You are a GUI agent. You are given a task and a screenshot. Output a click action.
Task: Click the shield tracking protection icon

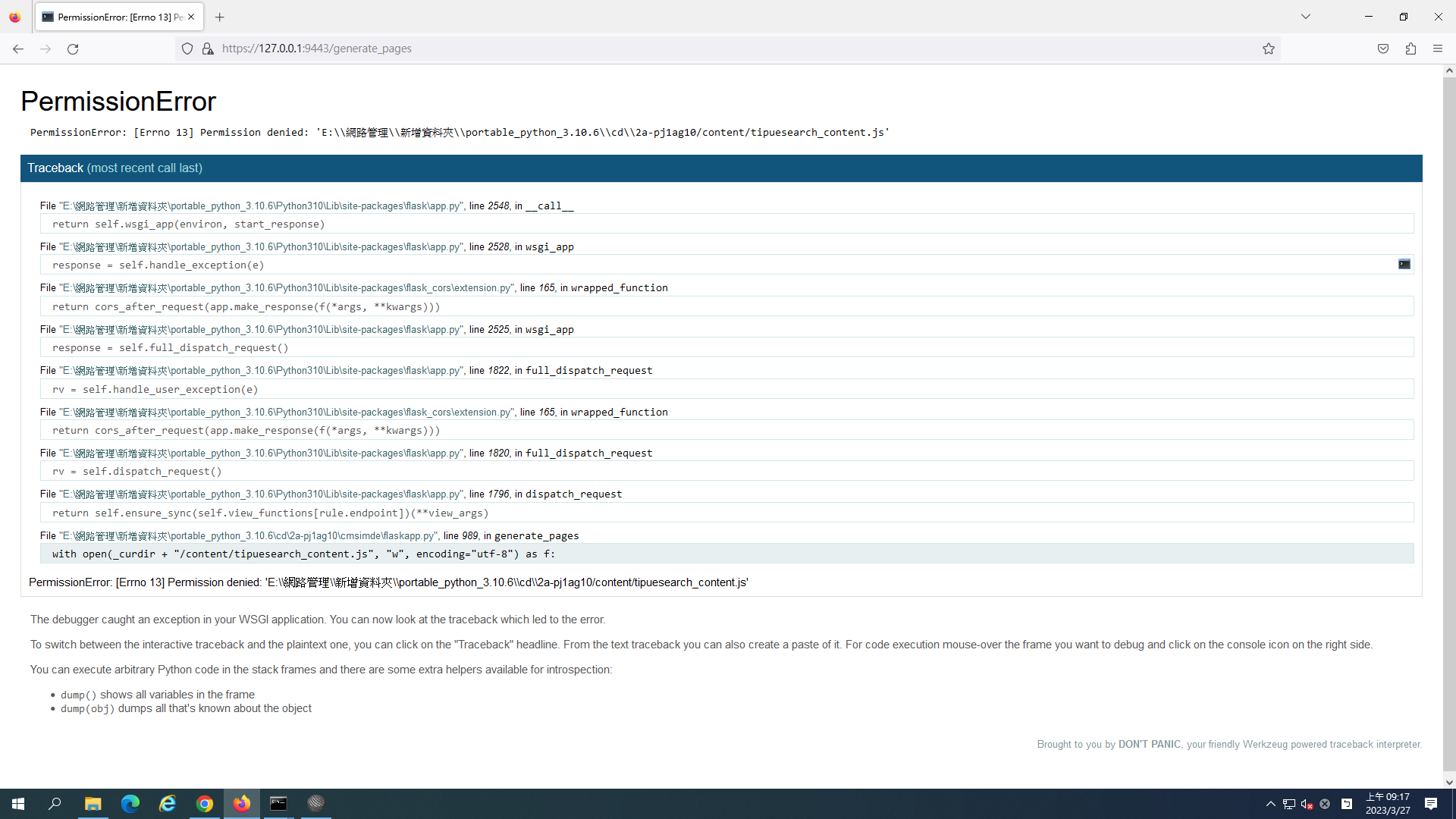(x=187, y=49)
